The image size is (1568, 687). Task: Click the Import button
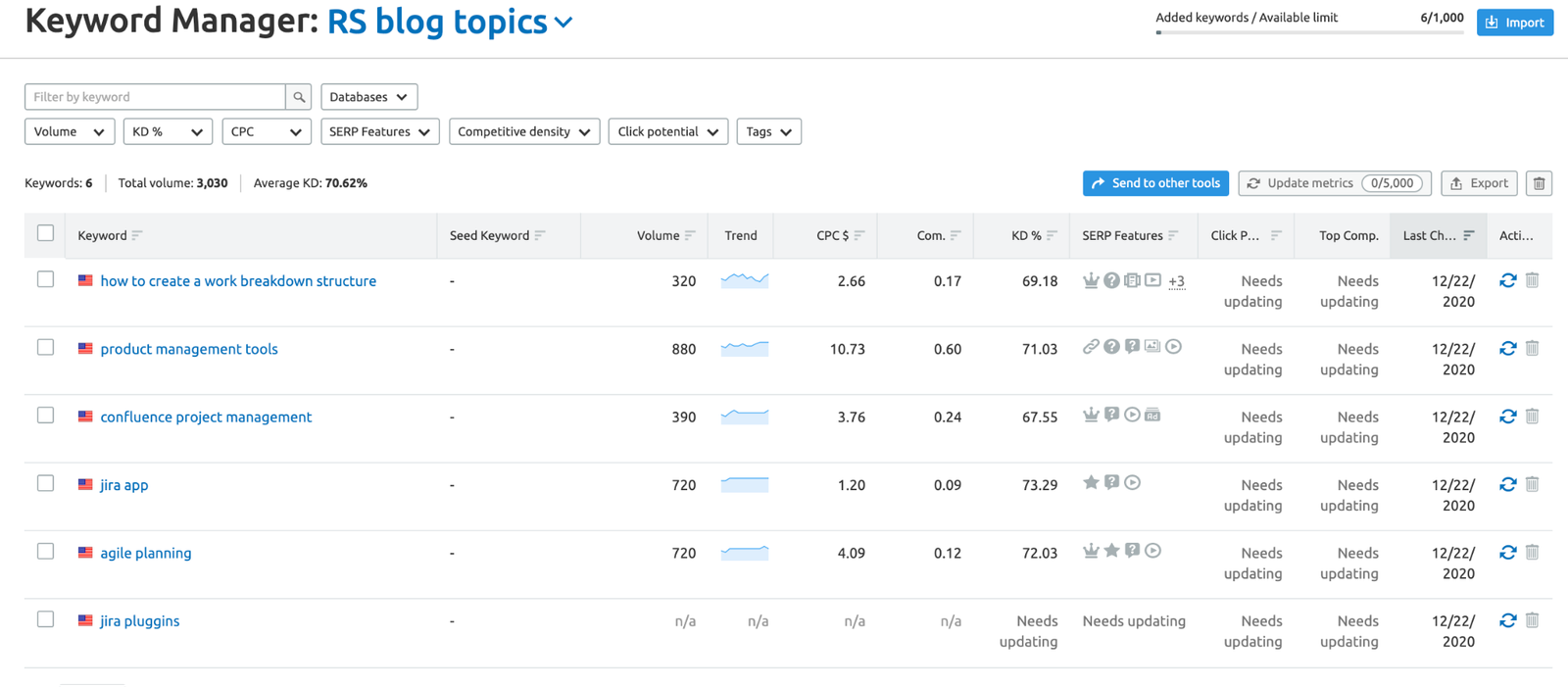1515,23
